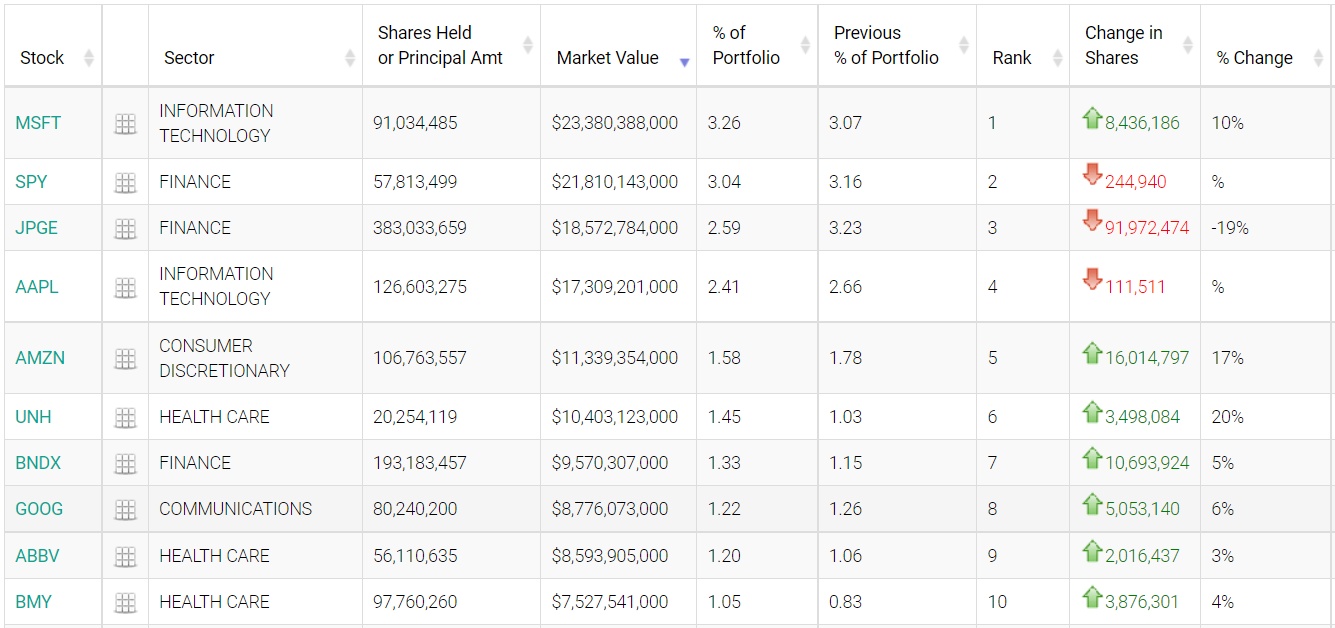Click the grid icon next to ABBV
Viewport: 1335px width, 628px height.
(125, 557)
